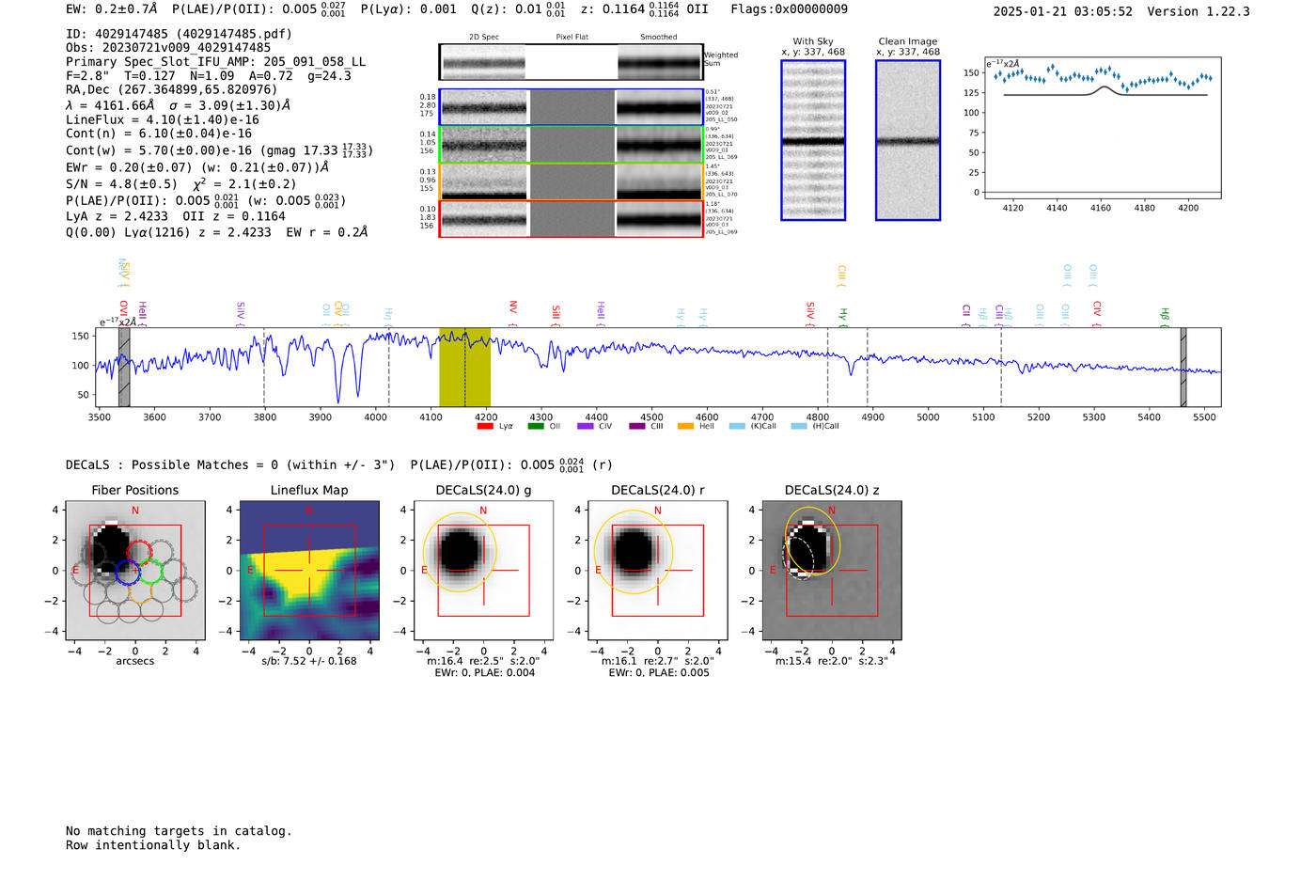The height and width of the screenshot is (896, 1316).
Task: Click the red CIV line marker label
Action: (1097, 312)
